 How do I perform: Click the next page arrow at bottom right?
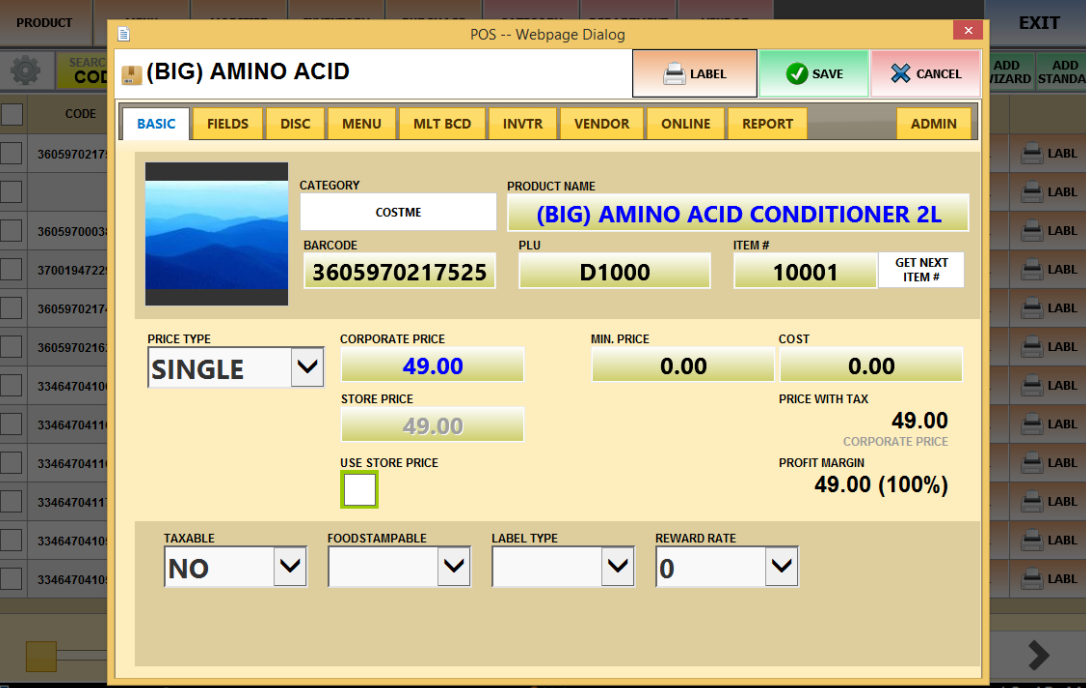tap(1038, 655)
